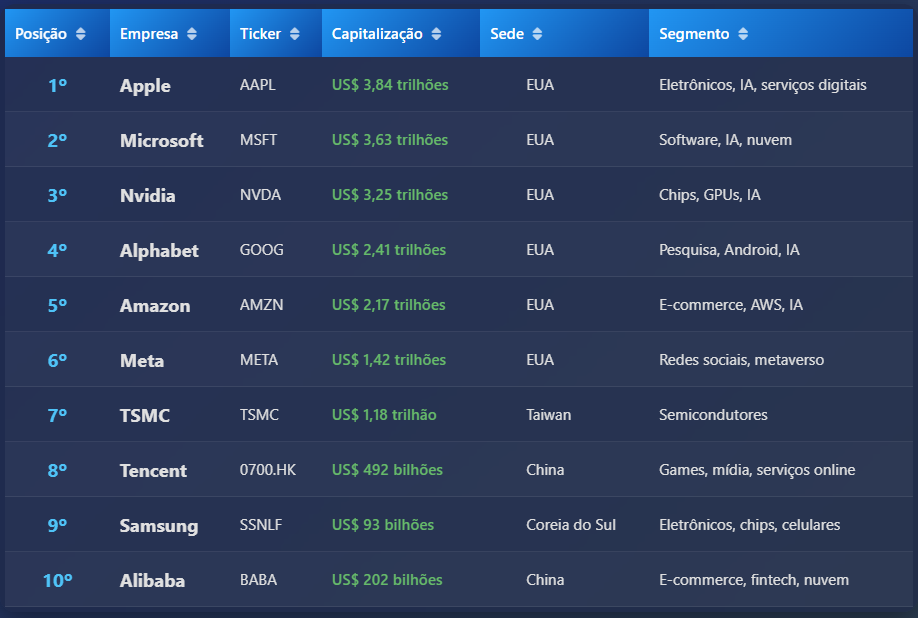Click the company name "Apple"
918x618 pixels.
tap(145, 86)
